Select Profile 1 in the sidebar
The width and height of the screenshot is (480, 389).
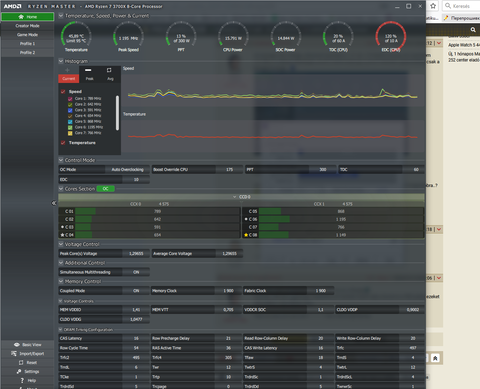click(x=27, y=44)
